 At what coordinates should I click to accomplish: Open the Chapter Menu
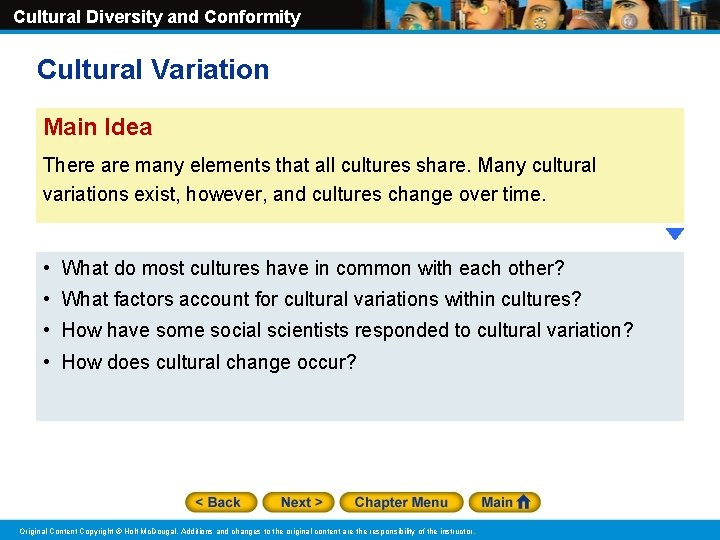tap(401, 502)
